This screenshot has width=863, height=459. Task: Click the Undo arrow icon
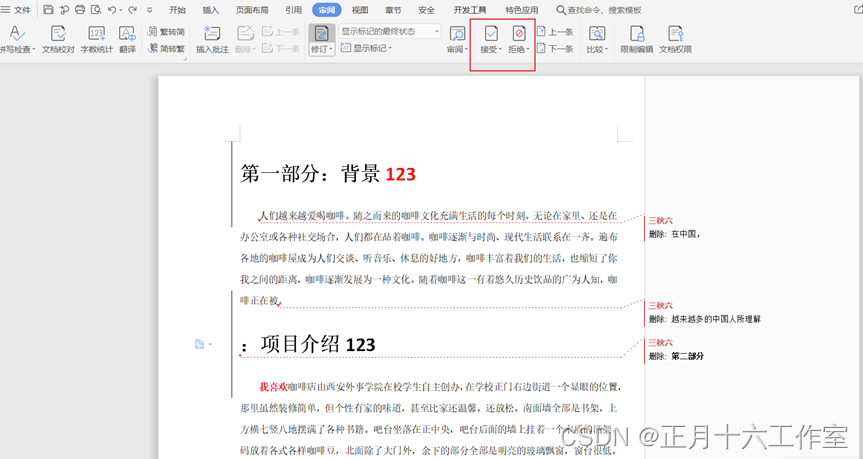point(112,9)
